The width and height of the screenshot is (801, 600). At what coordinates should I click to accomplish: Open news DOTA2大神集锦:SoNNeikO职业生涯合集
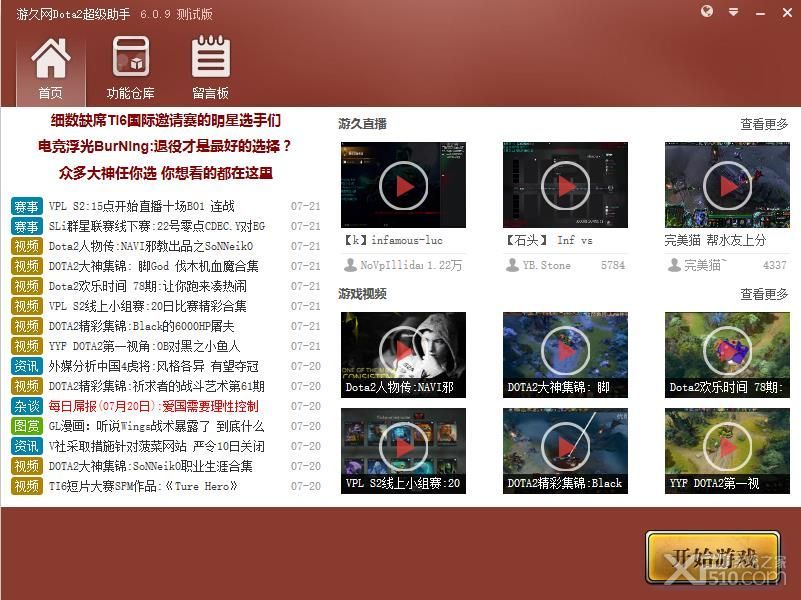point(151,466)
